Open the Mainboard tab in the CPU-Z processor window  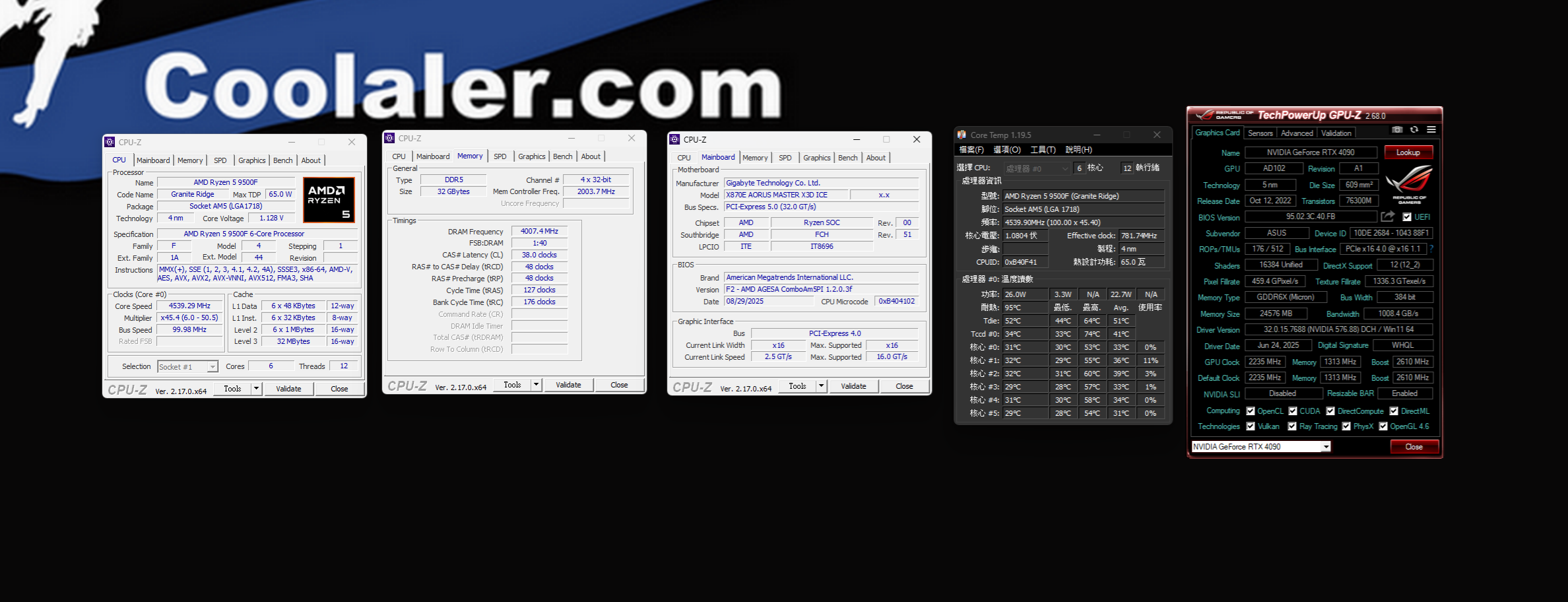tap(153, 160)
